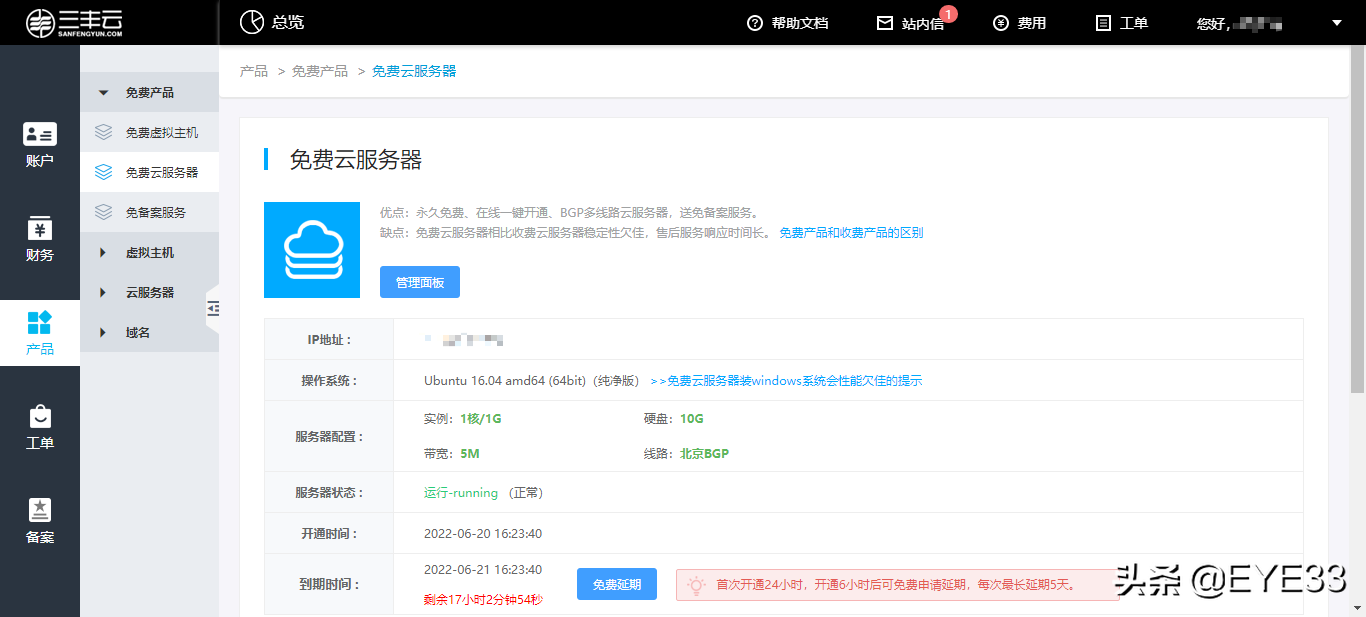
Task: Open the user account dropdown arrow
Action: (1337, 23)
